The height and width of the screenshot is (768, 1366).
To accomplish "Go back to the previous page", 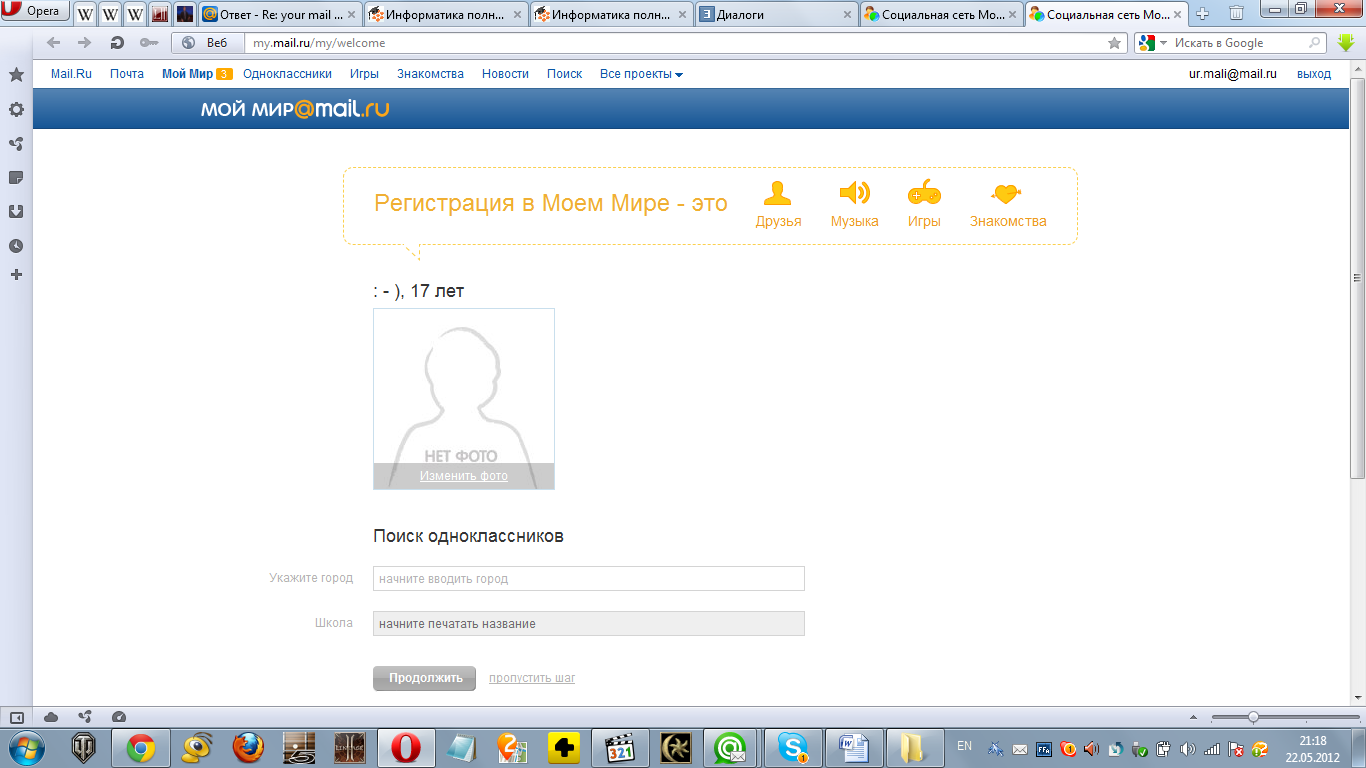I will [x=53, y=43].
